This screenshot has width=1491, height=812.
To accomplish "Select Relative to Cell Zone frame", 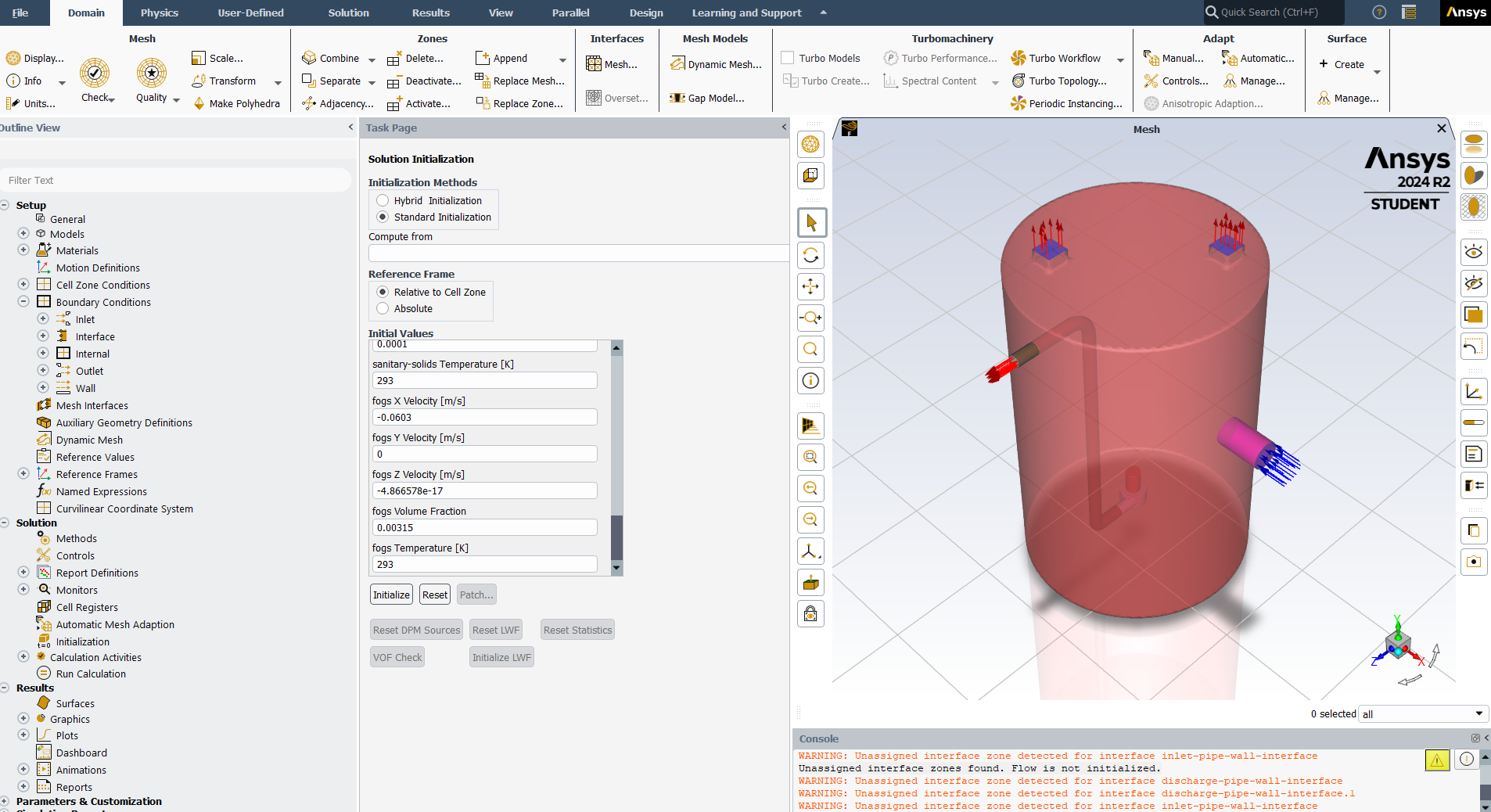I will tap(383, 293).
